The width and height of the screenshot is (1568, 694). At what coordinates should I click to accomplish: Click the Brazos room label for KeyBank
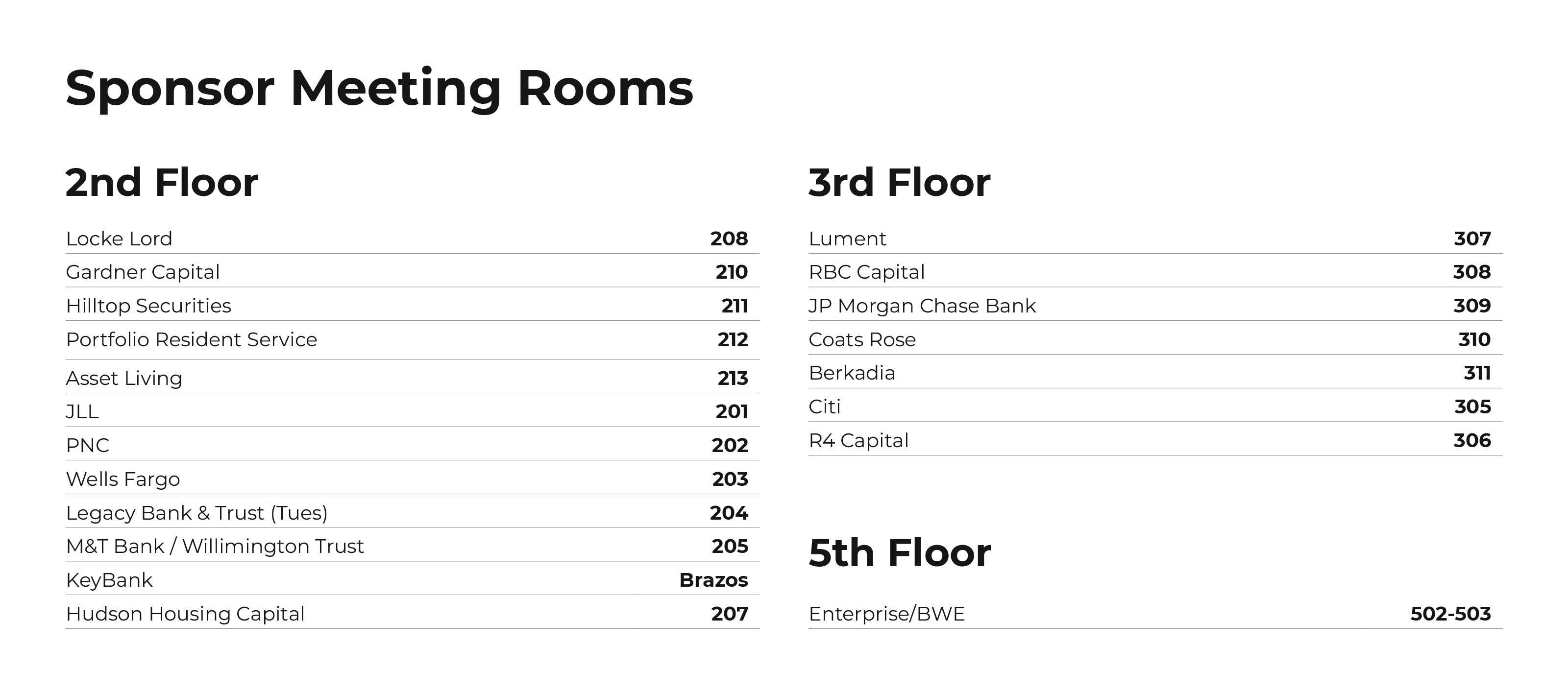coord(714,580)
